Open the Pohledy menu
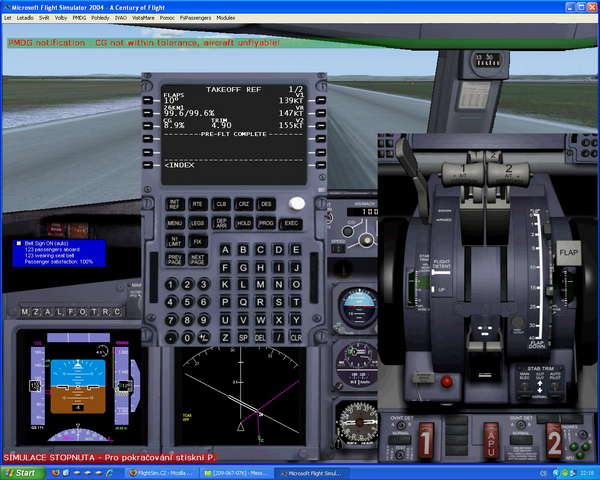Image resolution: width=600 pixels, height=480 pixels. pyautogui.click(x=100, y=18)
